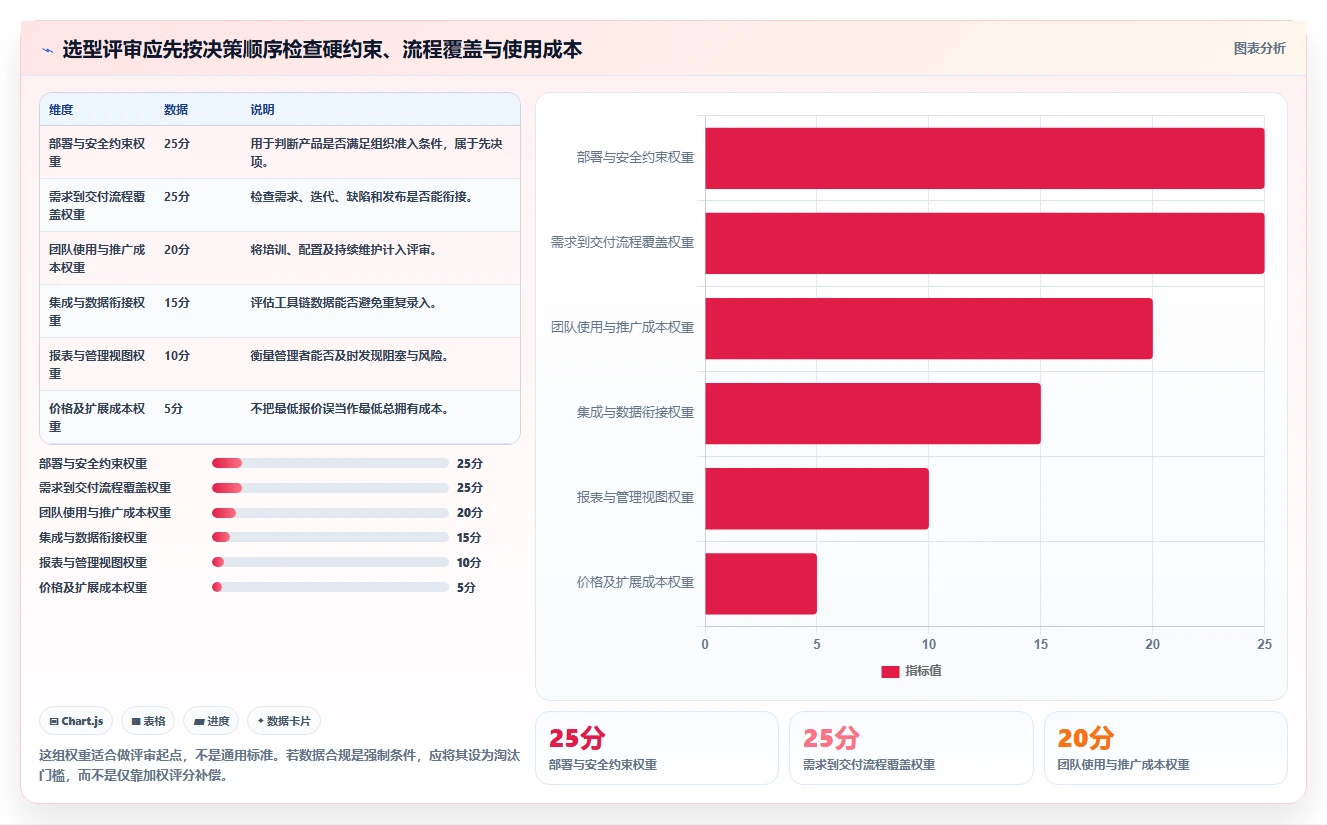This screenshot has width=1327, height=825.
Task: Click the x-axis tick label 15
Action: click(x=1041, y=645)
